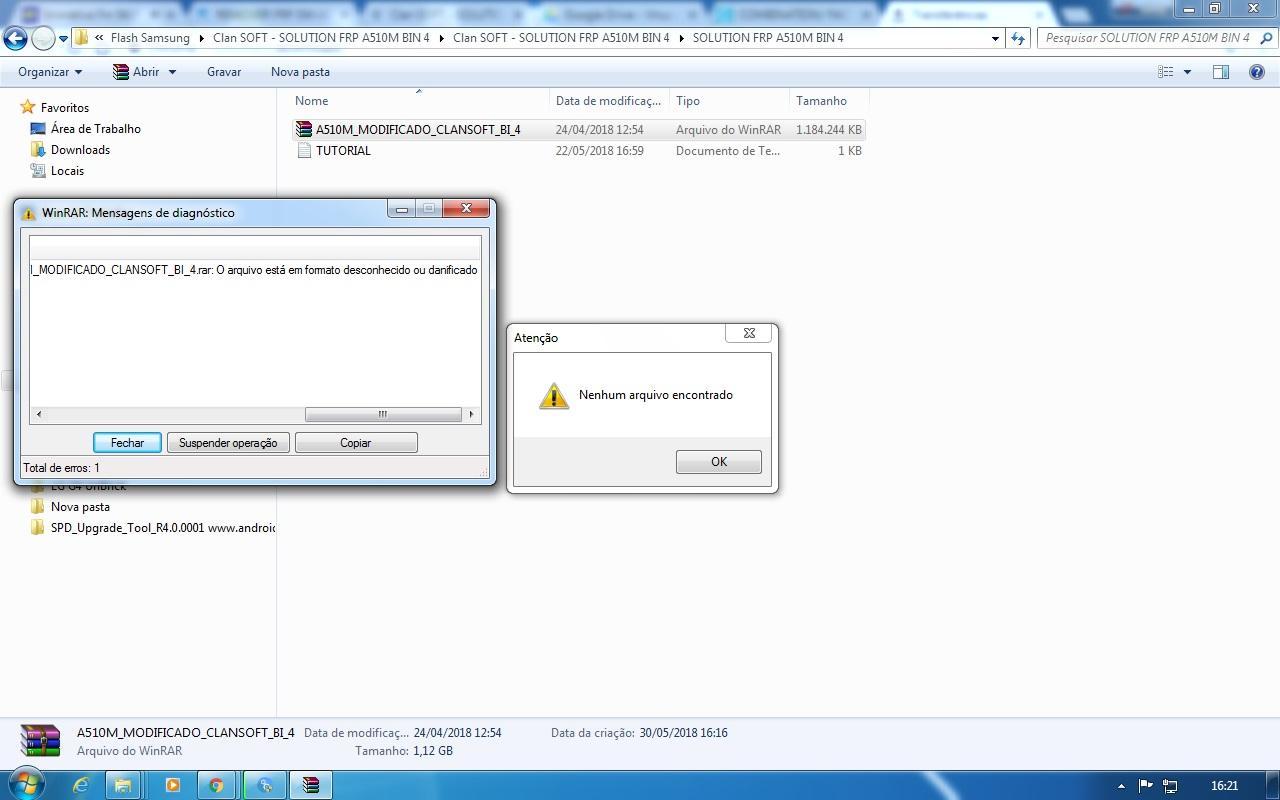The image size is (1280, 800).
Task: Change the view mode icon
Action: click(x=1165, y=72)
